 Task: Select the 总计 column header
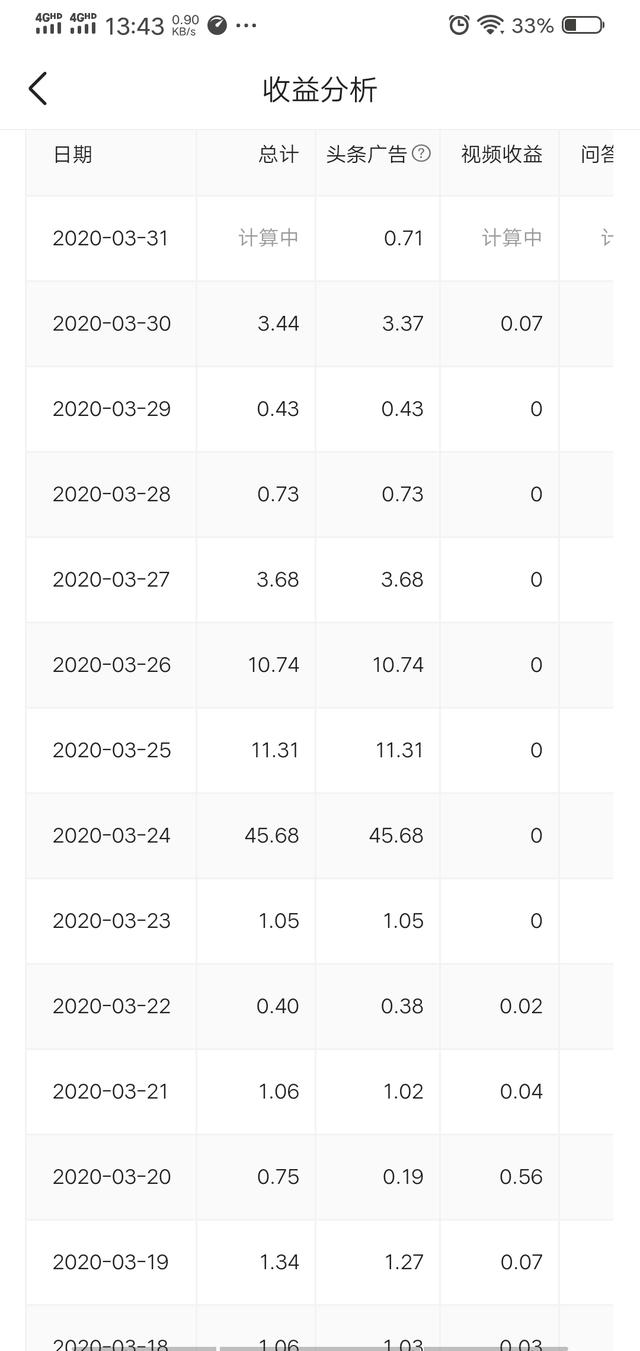coord(278,154)
